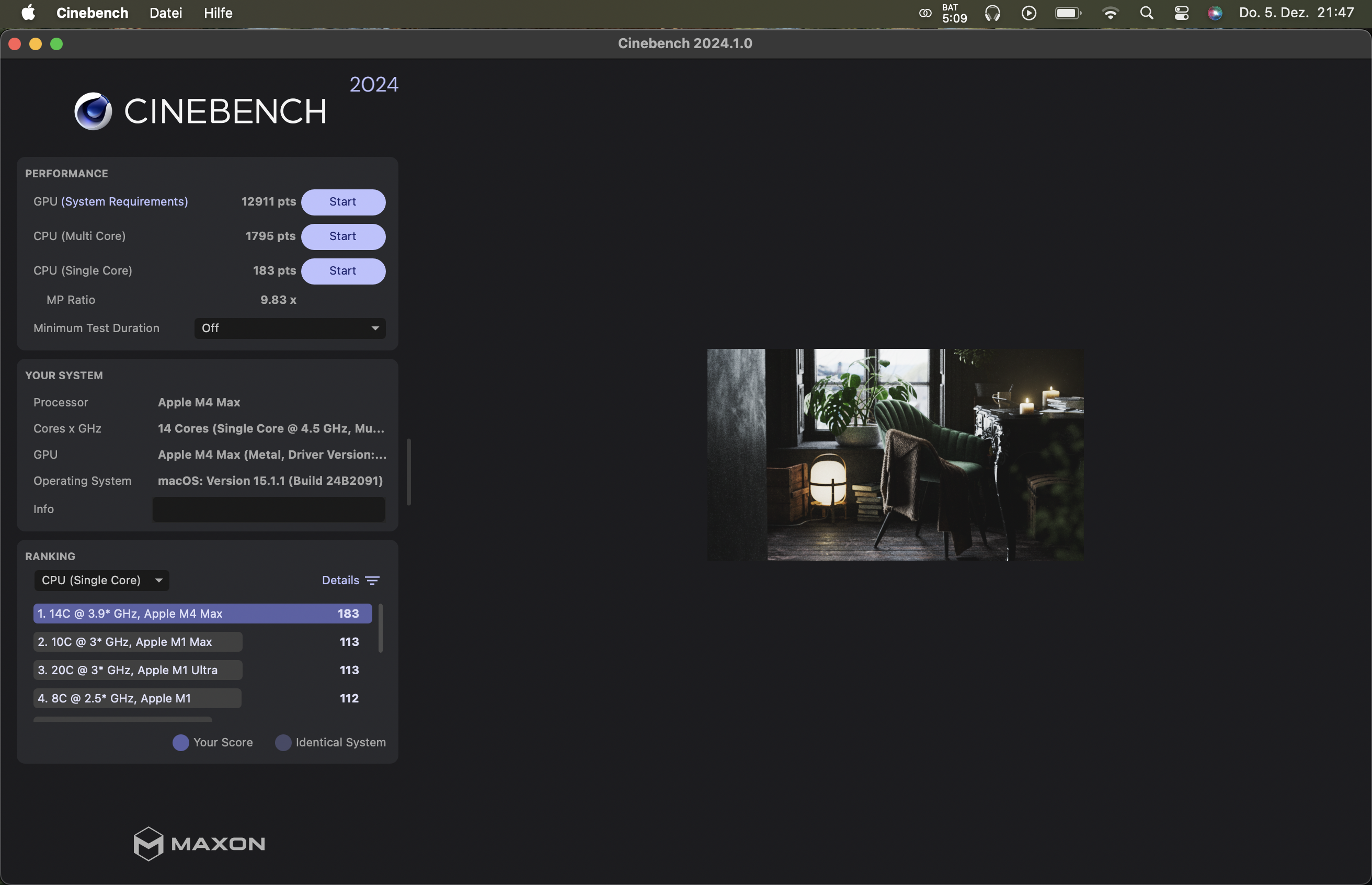This screenshot has width=1372, height=885.
Task: Click the Cinebench 2024.1.0 window title
Action: (685, 44)
